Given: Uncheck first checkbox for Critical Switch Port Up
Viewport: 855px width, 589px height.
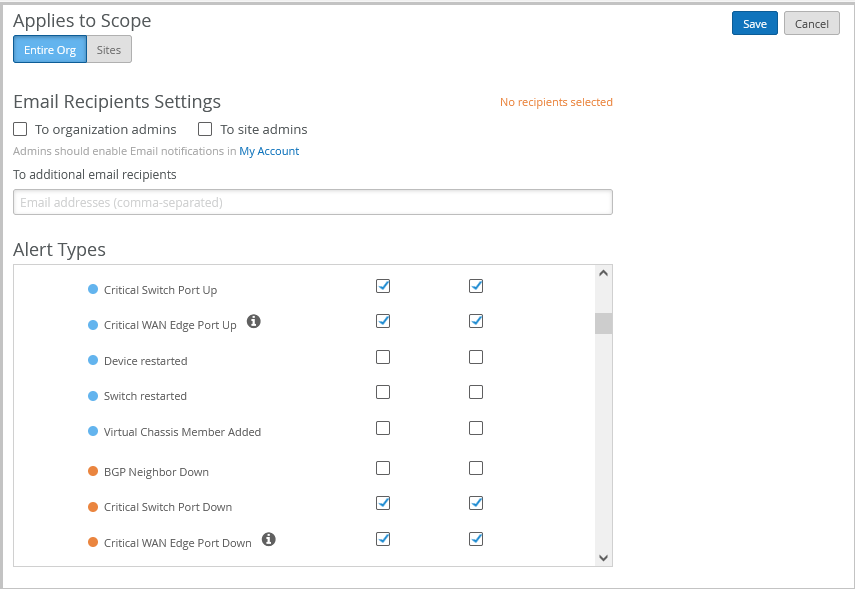Looking at the screenshot, I should pyautogui.click(x=383, y=286).
